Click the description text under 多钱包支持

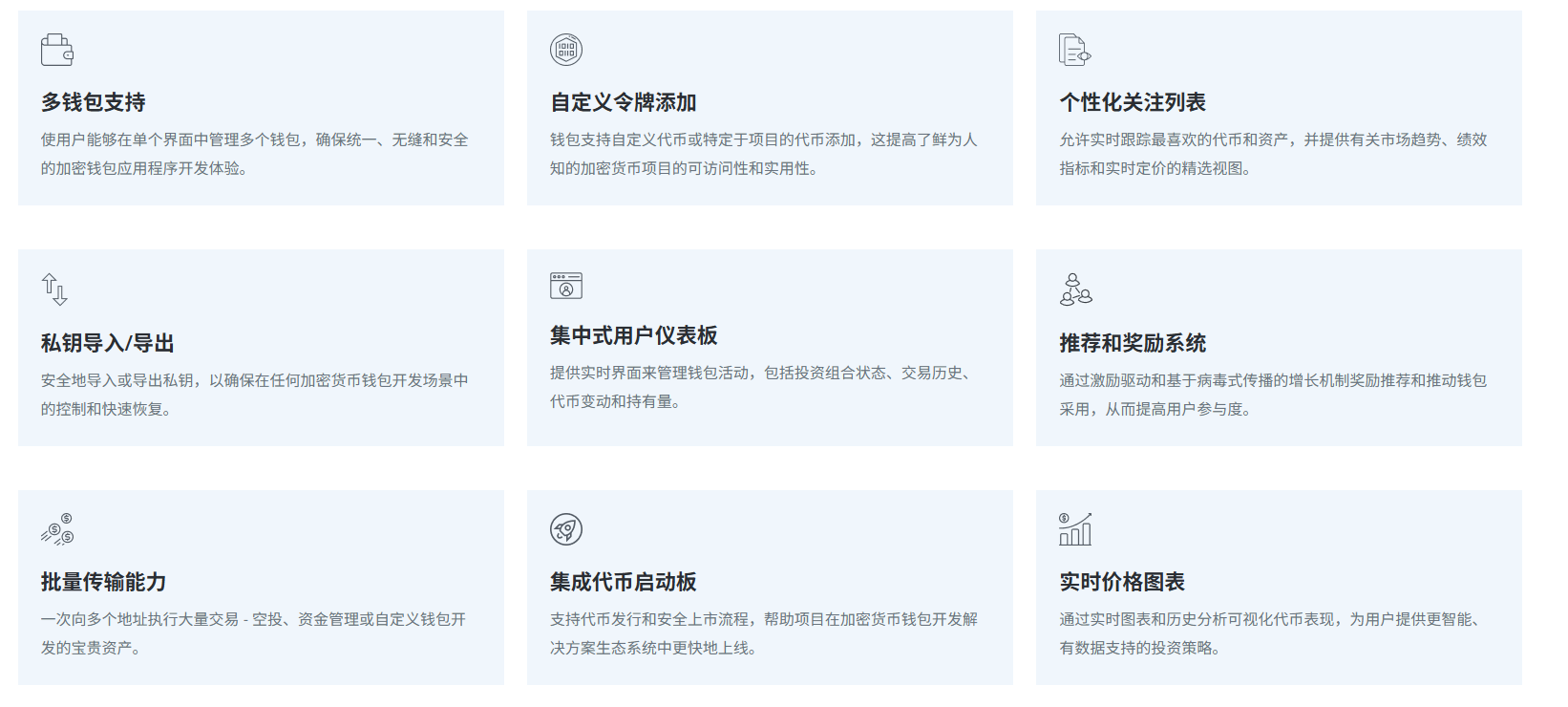pyautogui.click(x=254, y=154)
